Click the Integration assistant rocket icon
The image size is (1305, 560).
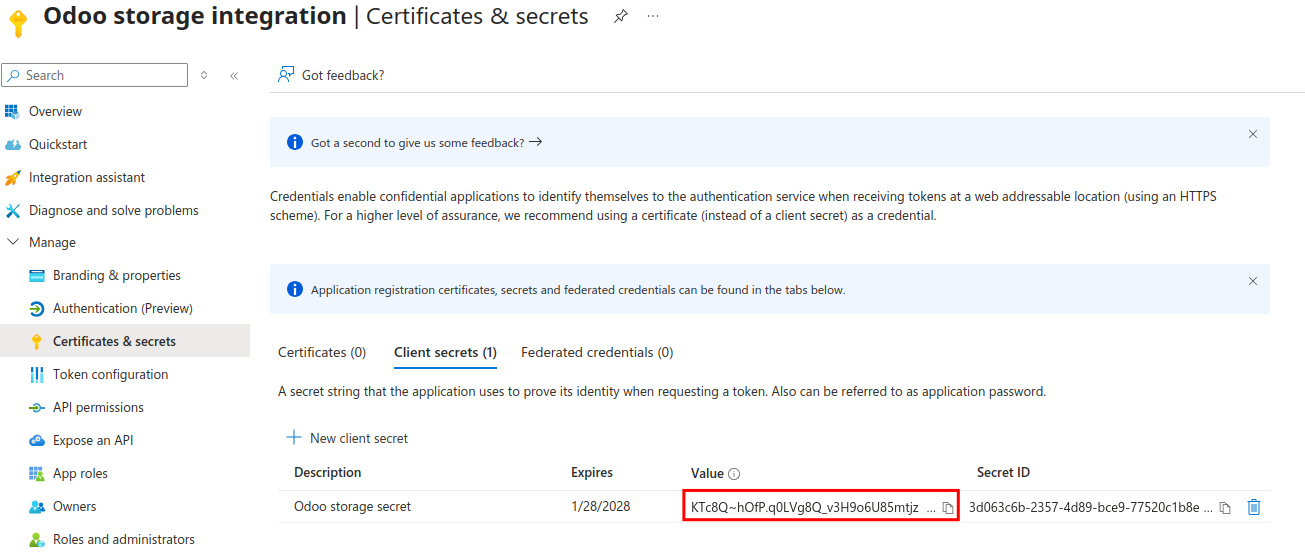pos(12,177)
